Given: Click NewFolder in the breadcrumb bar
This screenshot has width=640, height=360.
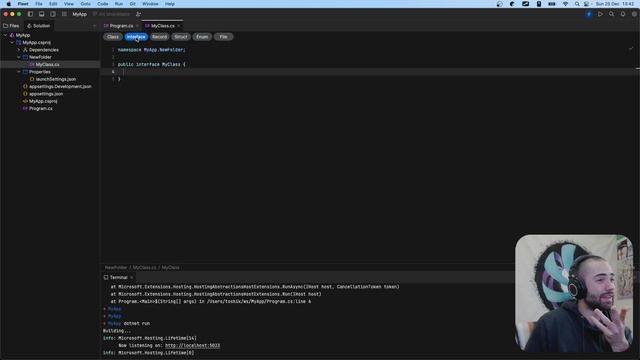Looking at the screenshot, I should pos(116,268).
